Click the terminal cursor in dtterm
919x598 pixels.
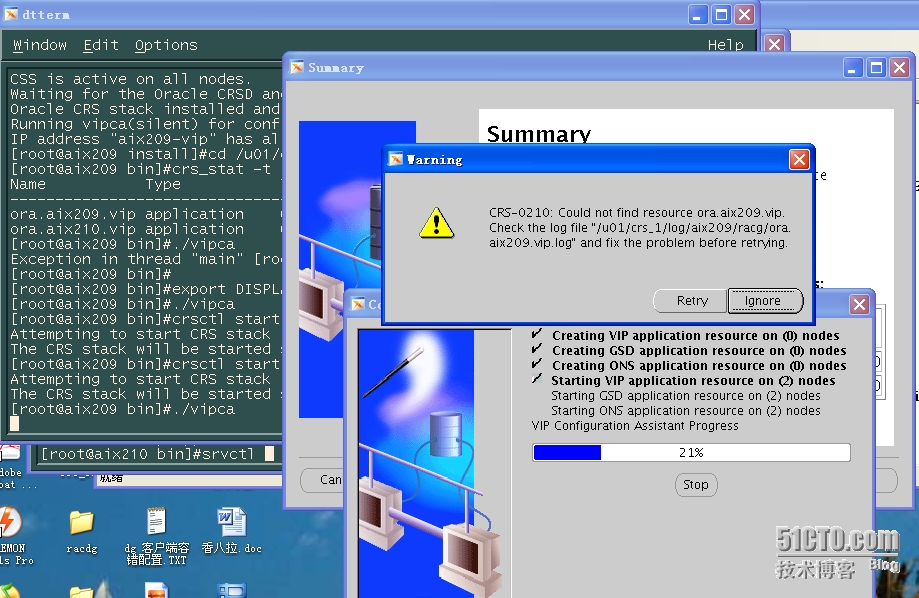15,423
